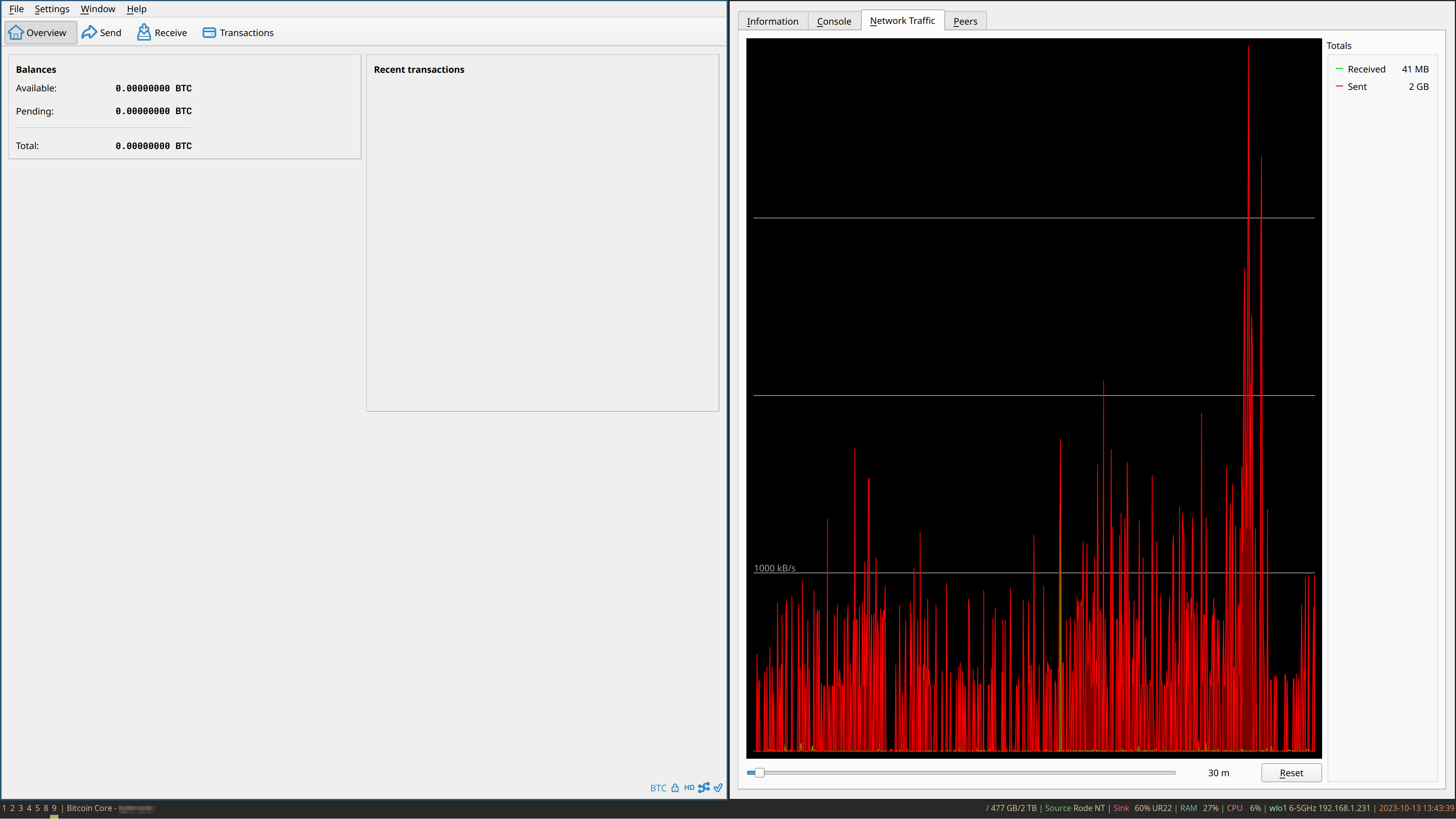Select the Send toolbar icon
The height and width of the screenshot is (819, 1456).
coord(89,32)
